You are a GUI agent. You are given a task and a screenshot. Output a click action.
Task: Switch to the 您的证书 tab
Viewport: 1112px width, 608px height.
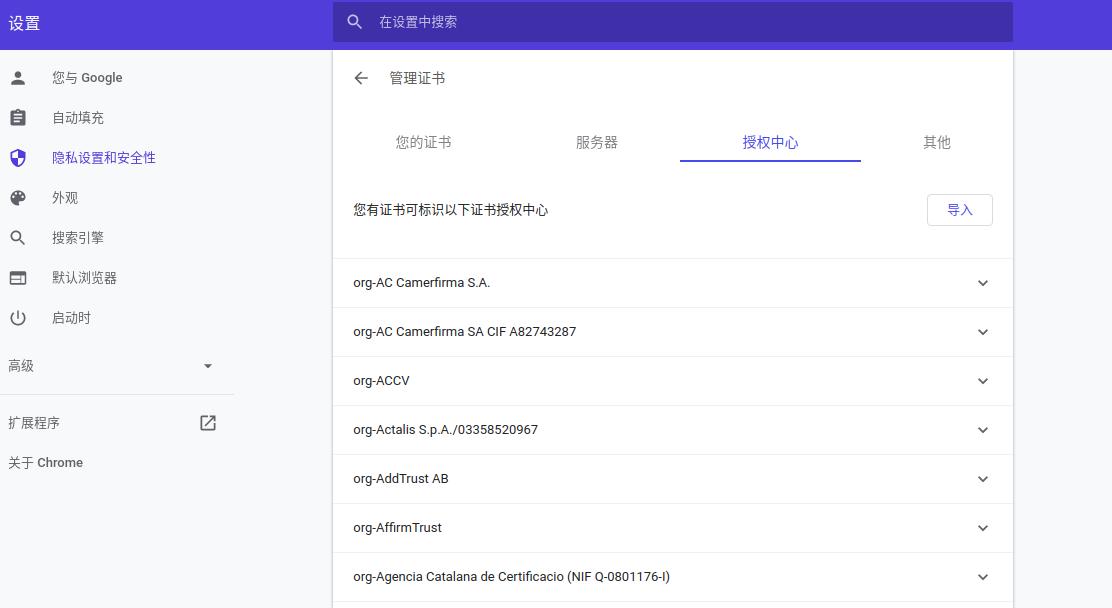point(423,143)
